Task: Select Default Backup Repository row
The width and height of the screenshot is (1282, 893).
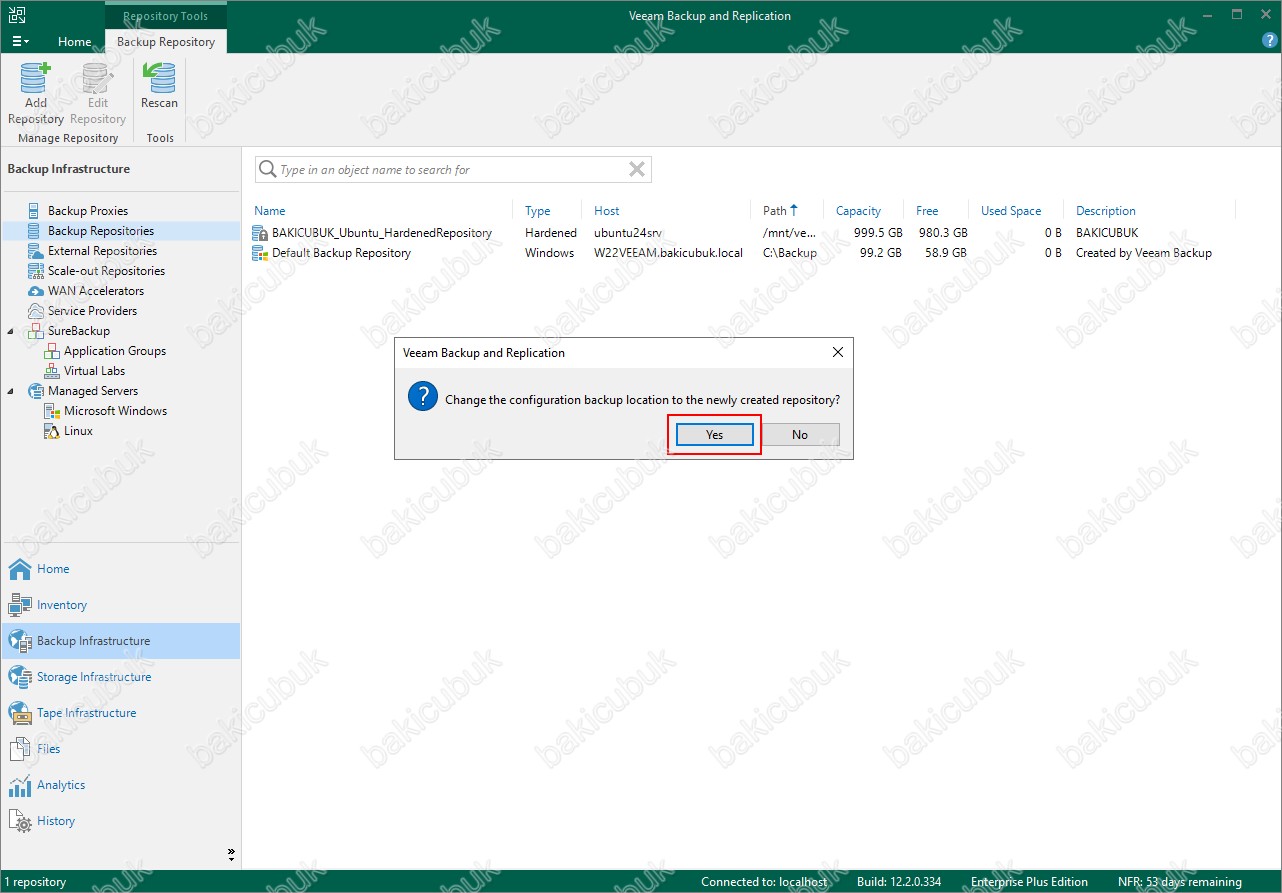Action: point(744,253)
